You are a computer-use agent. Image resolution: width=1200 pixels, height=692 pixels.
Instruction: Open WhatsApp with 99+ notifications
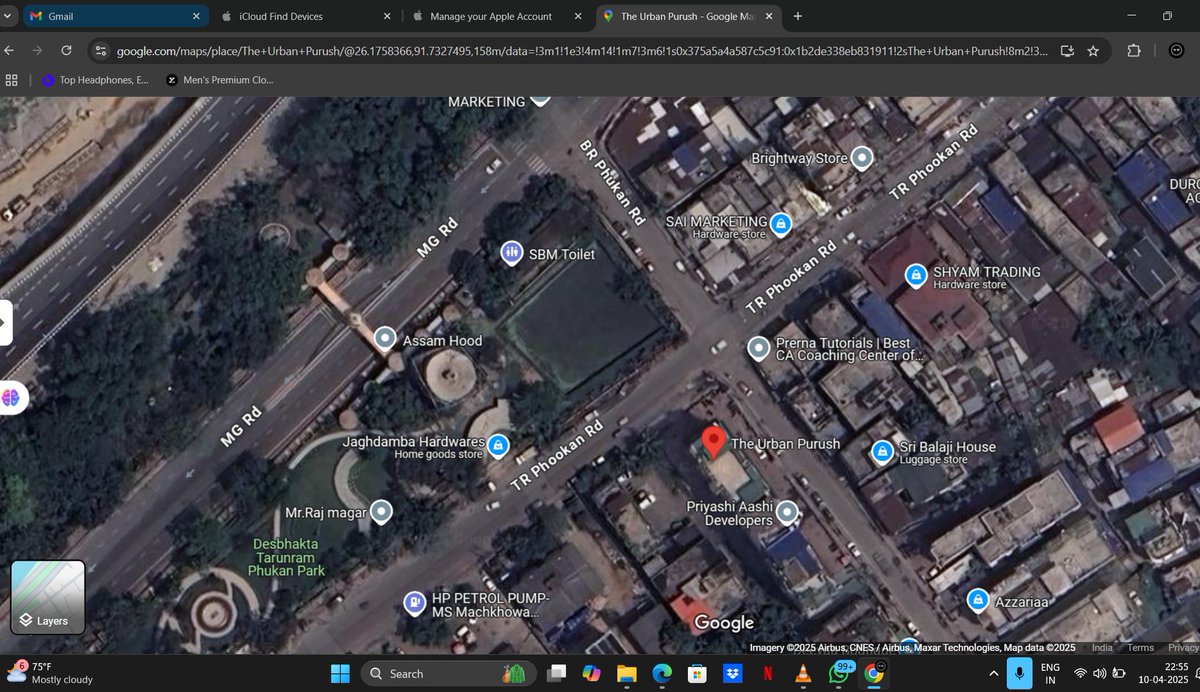point(839,673)
